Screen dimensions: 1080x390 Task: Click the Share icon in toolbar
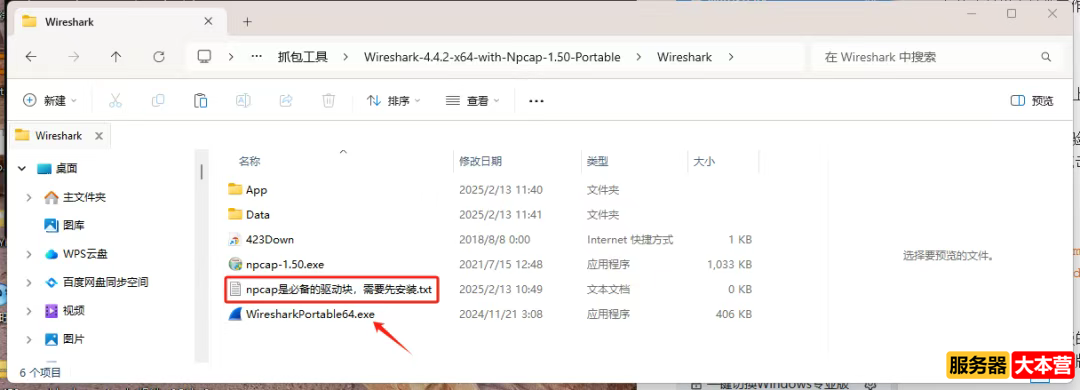click(286, 101)
